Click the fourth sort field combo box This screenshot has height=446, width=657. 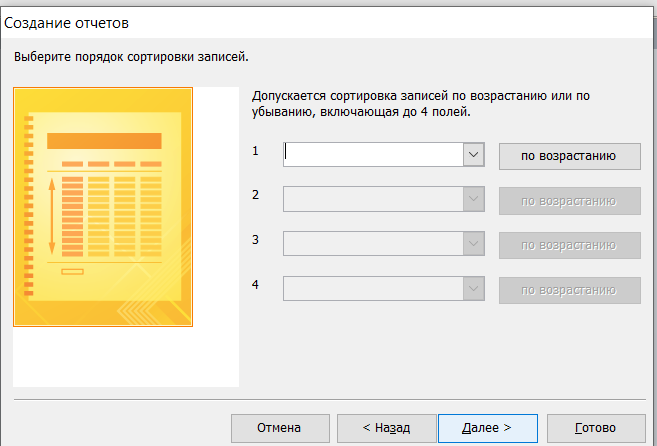(372, 290)
